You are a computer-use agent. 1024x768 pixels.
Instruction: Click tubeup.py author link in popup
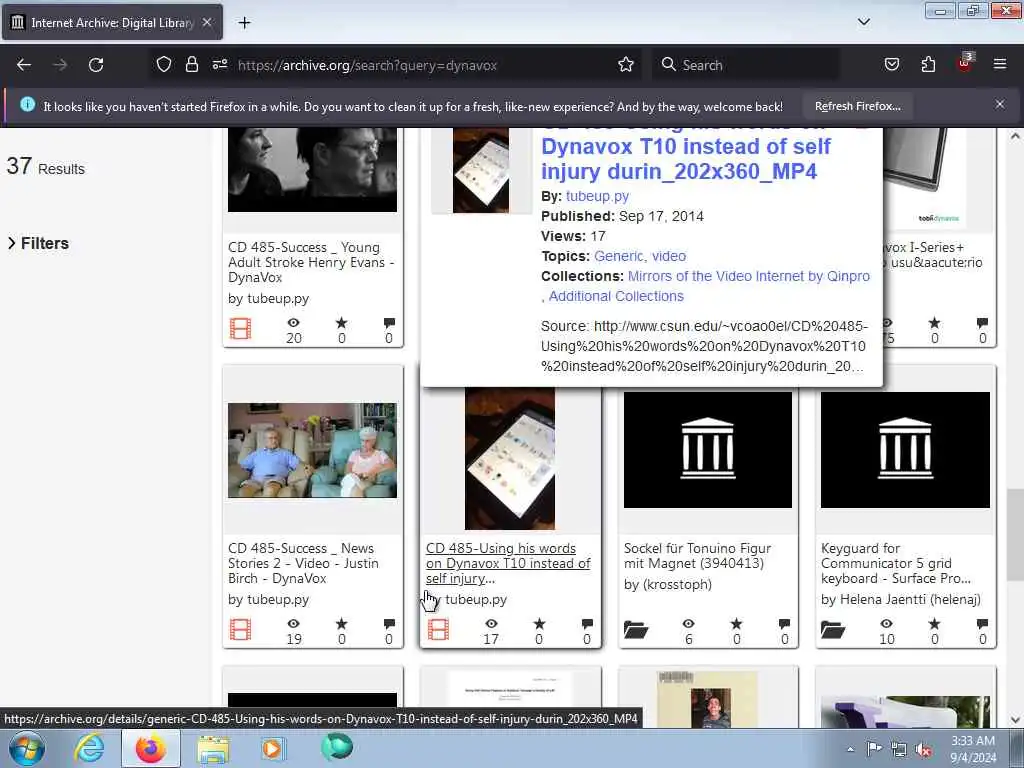pyautogui.click(x=597, y=196)
